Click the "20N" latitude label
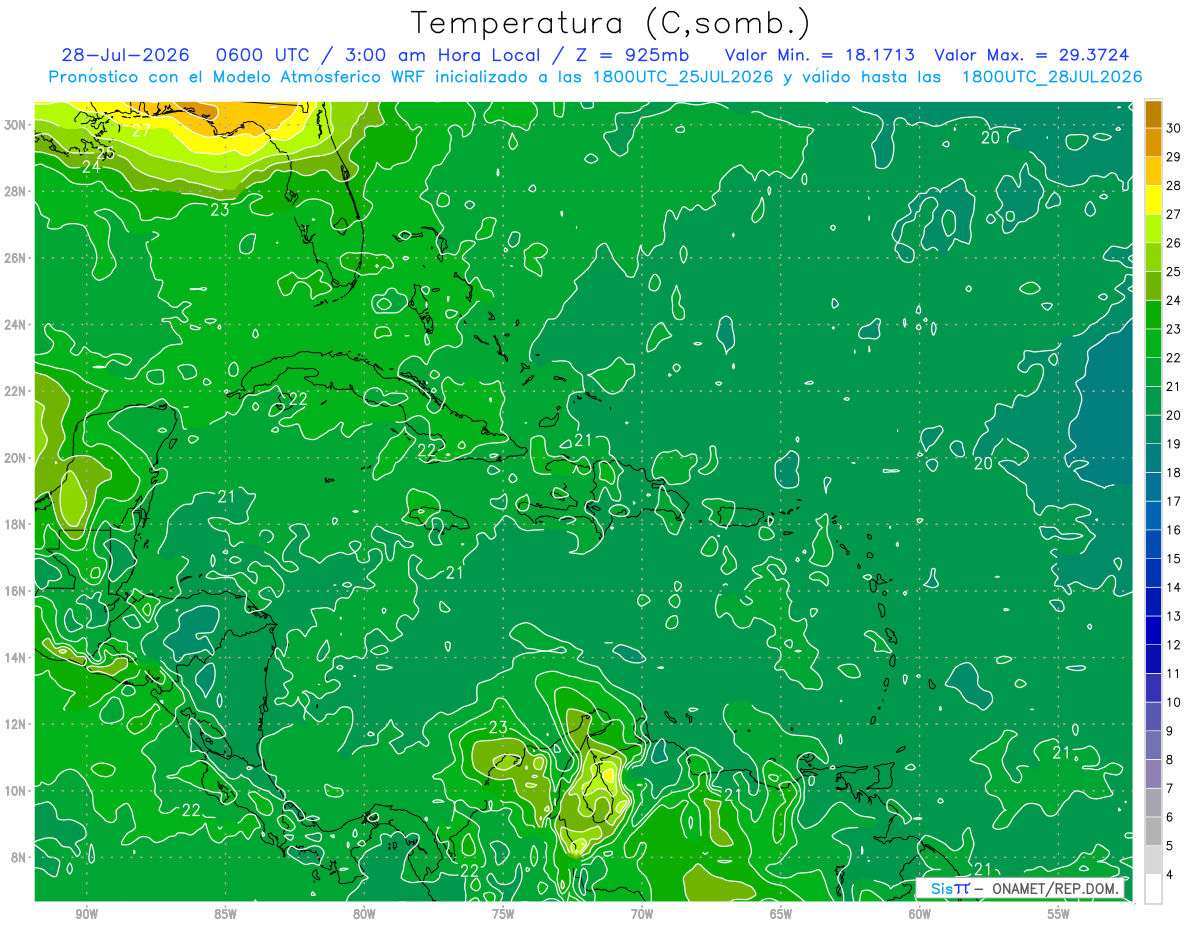This screenshot has width=1200, height=927. click(16, 458)
